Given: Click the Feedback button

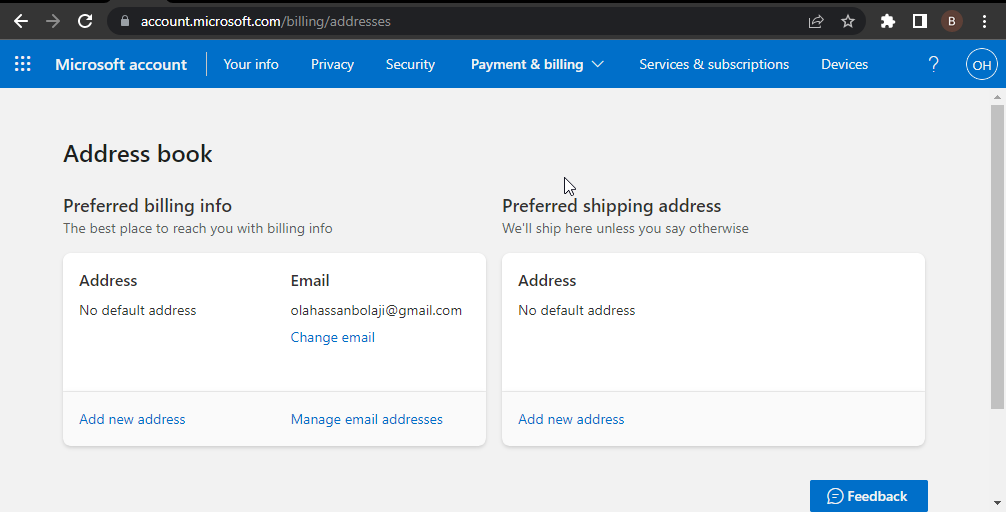Looking at the screenshot, I should click(x=869, y=496).
